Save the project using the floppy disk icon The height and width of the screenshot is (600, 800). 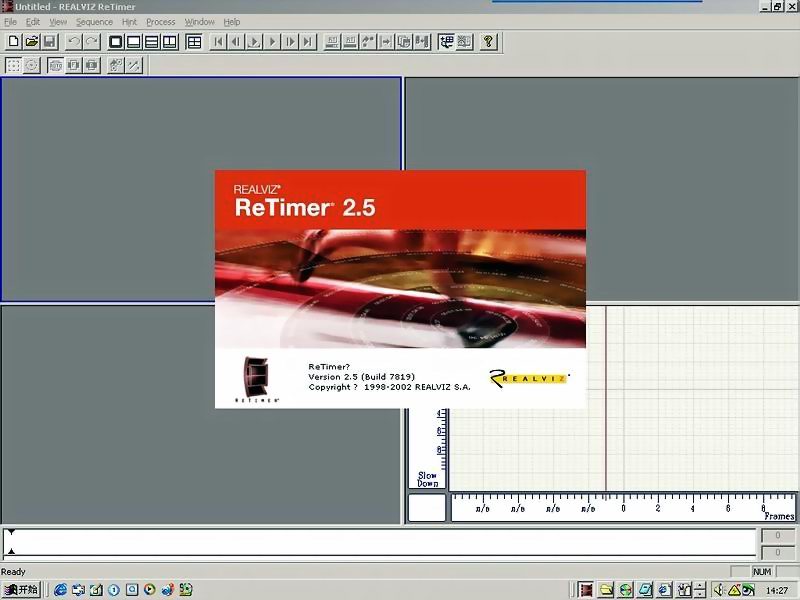[49, 41]
